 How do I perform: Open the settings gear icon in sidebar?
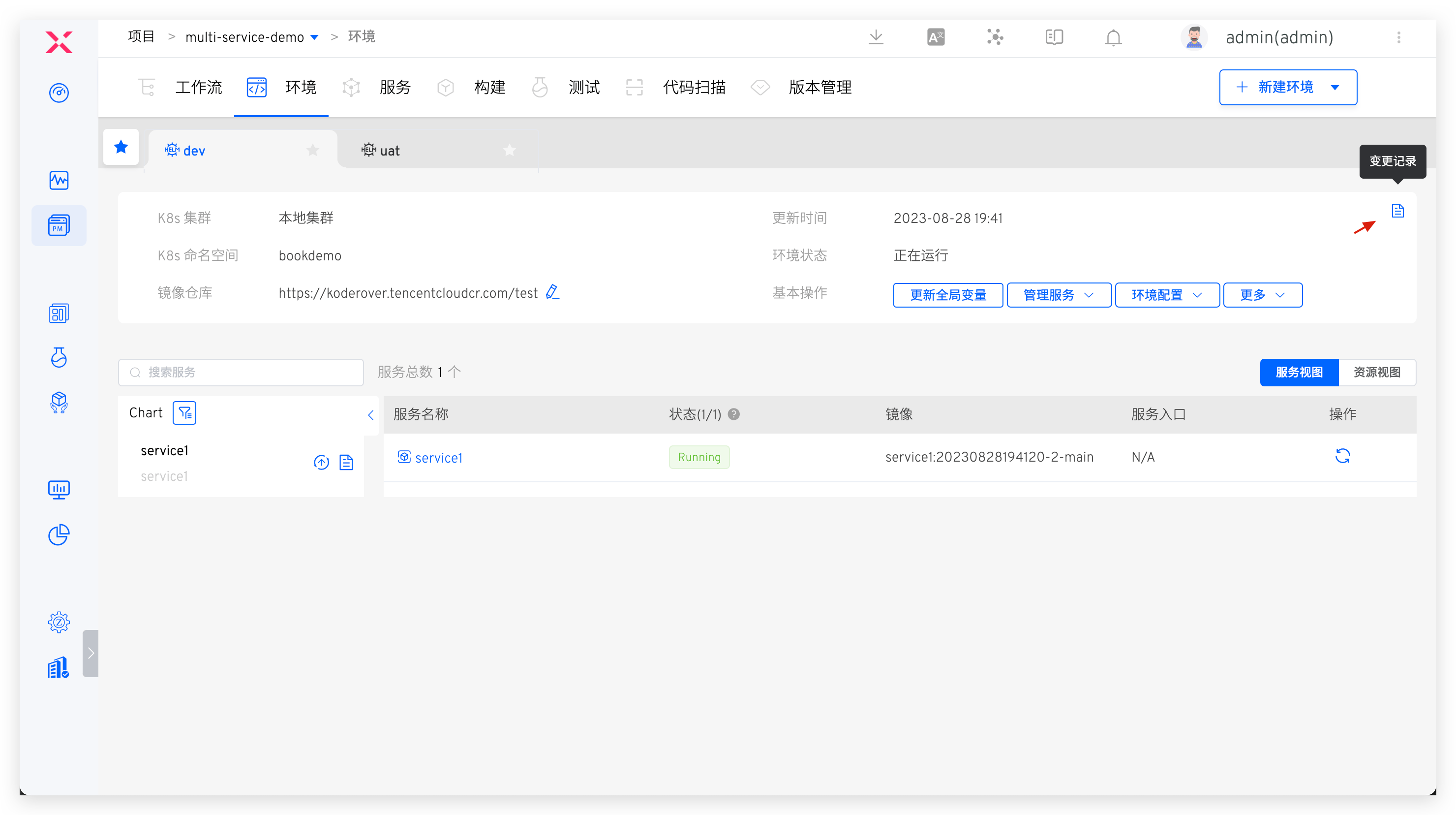59,622
